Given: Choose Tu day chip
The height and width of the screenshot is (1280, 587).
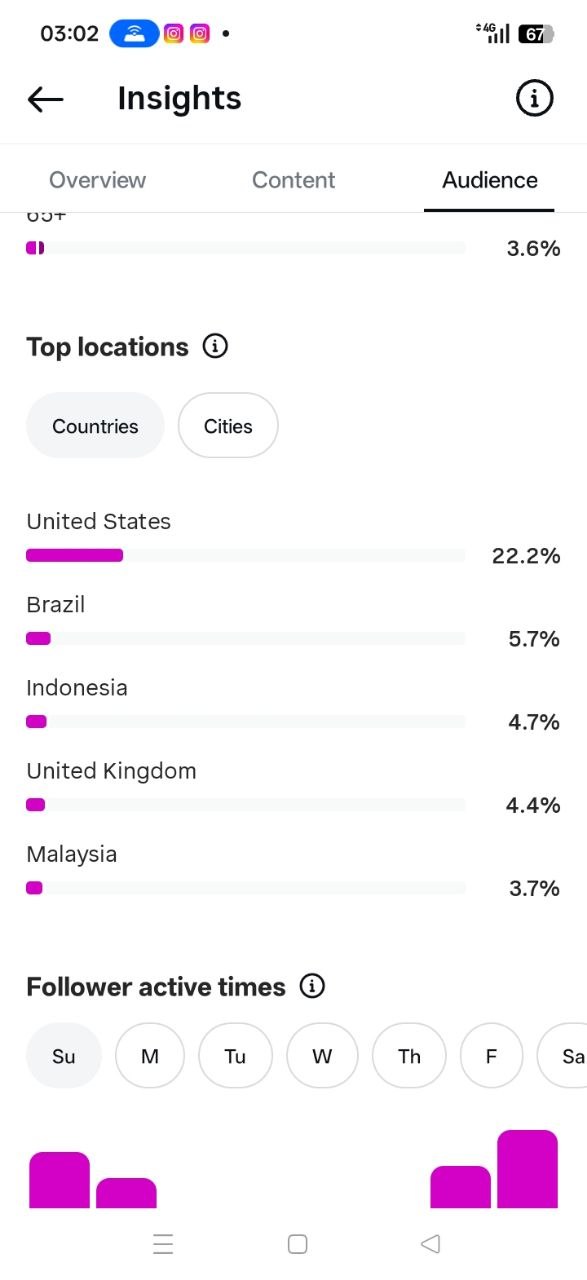Looking at the screenshot, I should pyautogui.click(x=235, y=1055).
